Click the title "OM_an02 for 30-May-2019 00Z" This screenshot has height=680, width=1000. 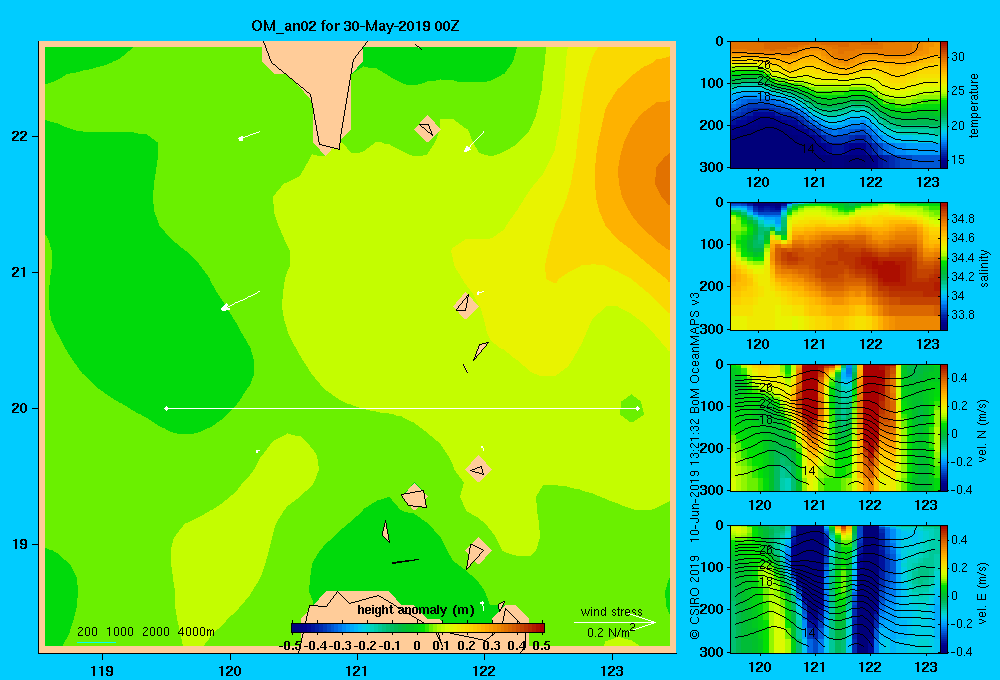coord(355,26)
